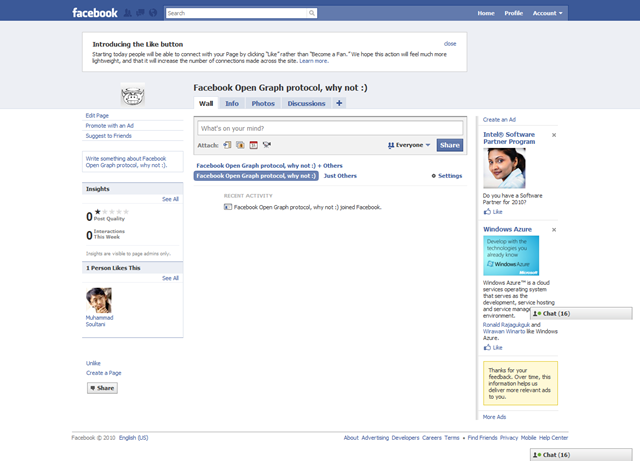Open Muhammad Soultani's profile photo

[x=99, y=300]
